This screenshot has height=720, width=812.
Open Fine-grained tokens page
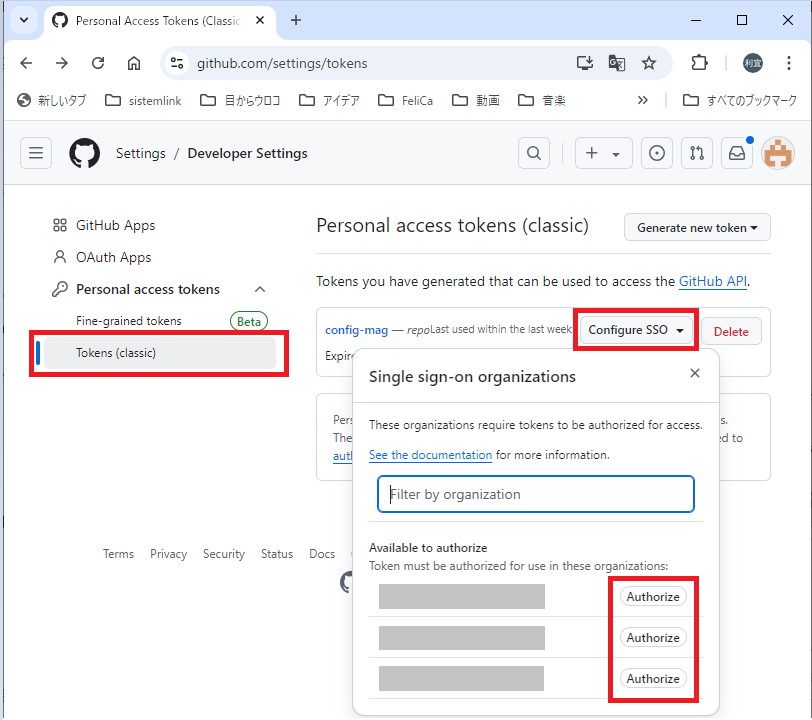[x=128, y=321]
